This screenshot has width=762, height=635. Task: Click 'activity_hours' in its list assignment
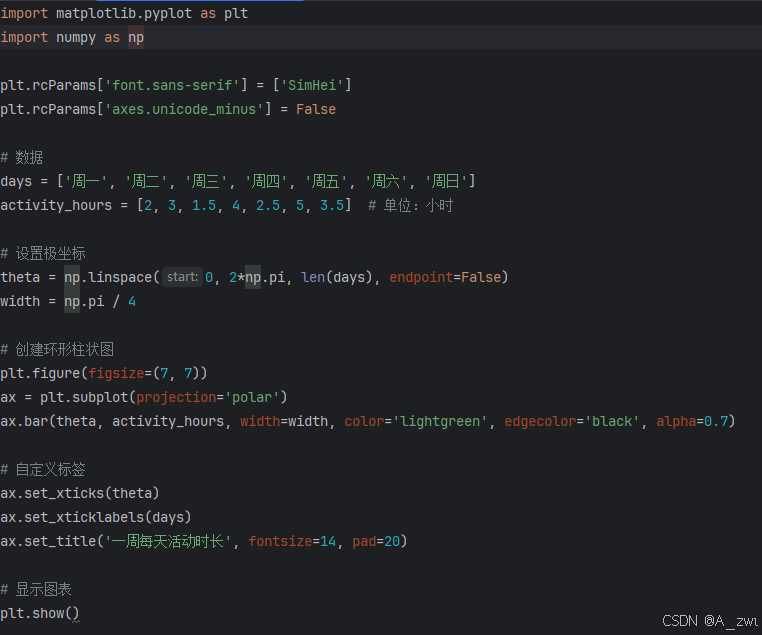coord(56,205)
